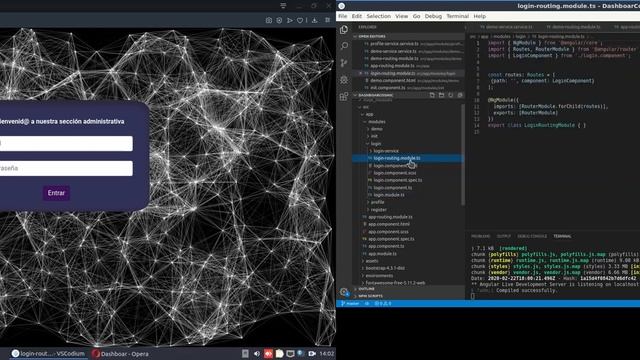640x360 pixels.
Task: Focus the username field on the login form
Action: coord(65,144)
